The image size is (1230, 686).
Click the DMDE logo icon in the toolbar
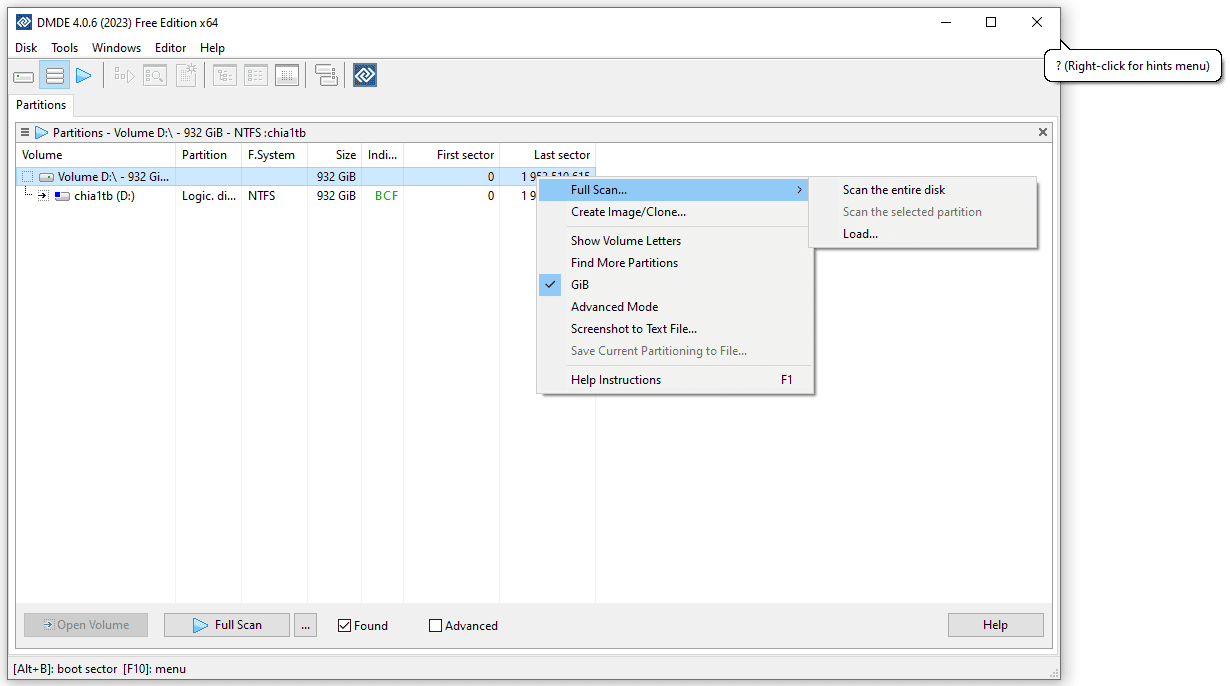(365, 76)
